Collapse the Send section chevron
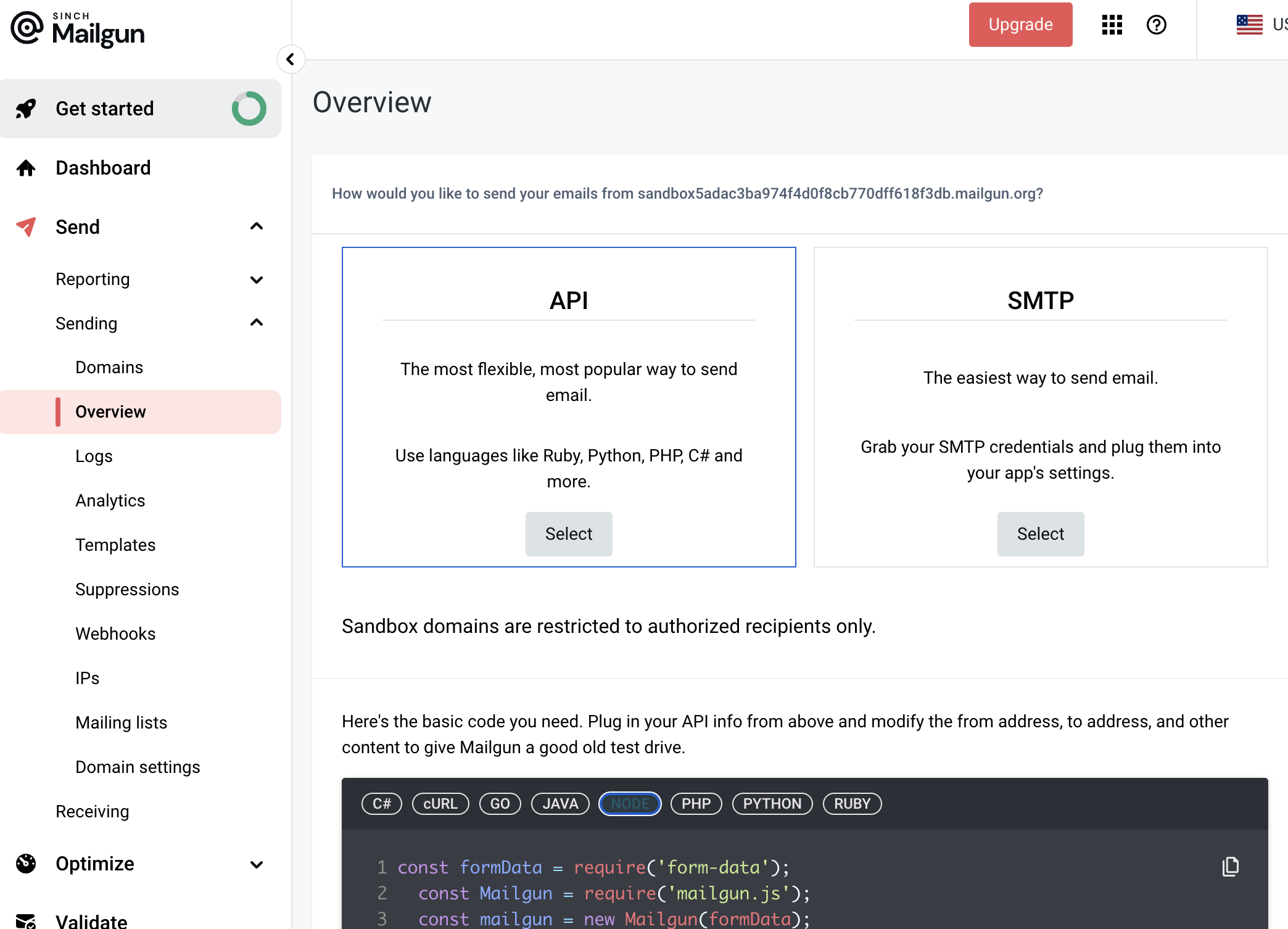 tap(257, 226)
